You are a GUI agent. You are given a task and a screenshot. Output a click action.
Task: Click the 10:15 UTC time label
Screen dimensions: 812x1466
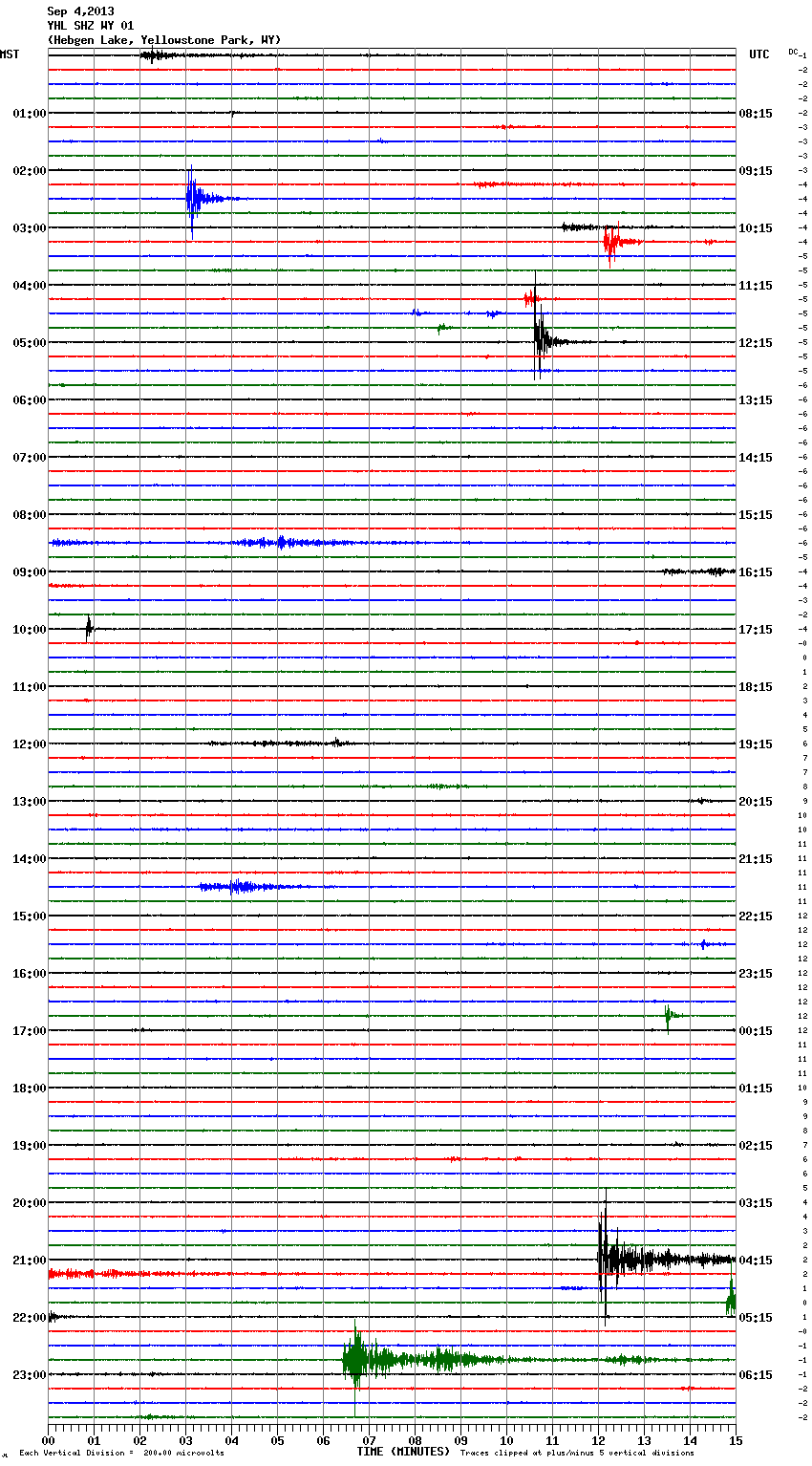[x=756, y=228]
